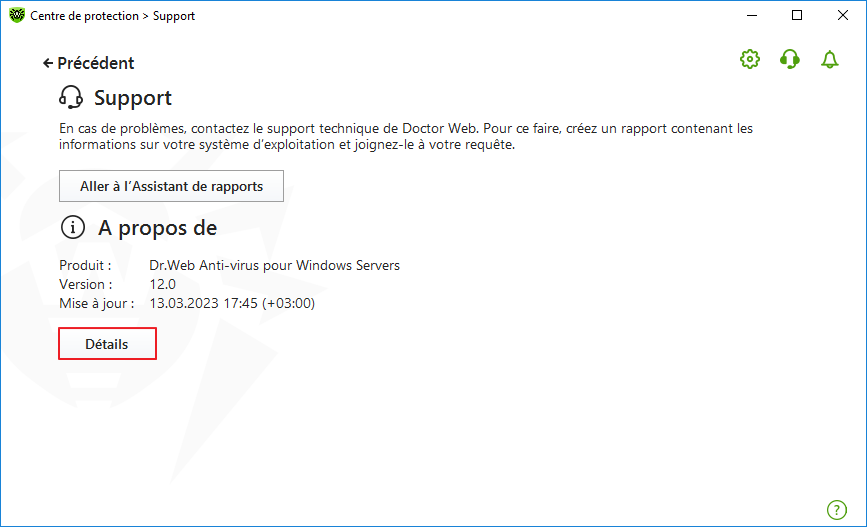
Task: Select Support in the title breadcrumb
Action: tap(174, 16)
